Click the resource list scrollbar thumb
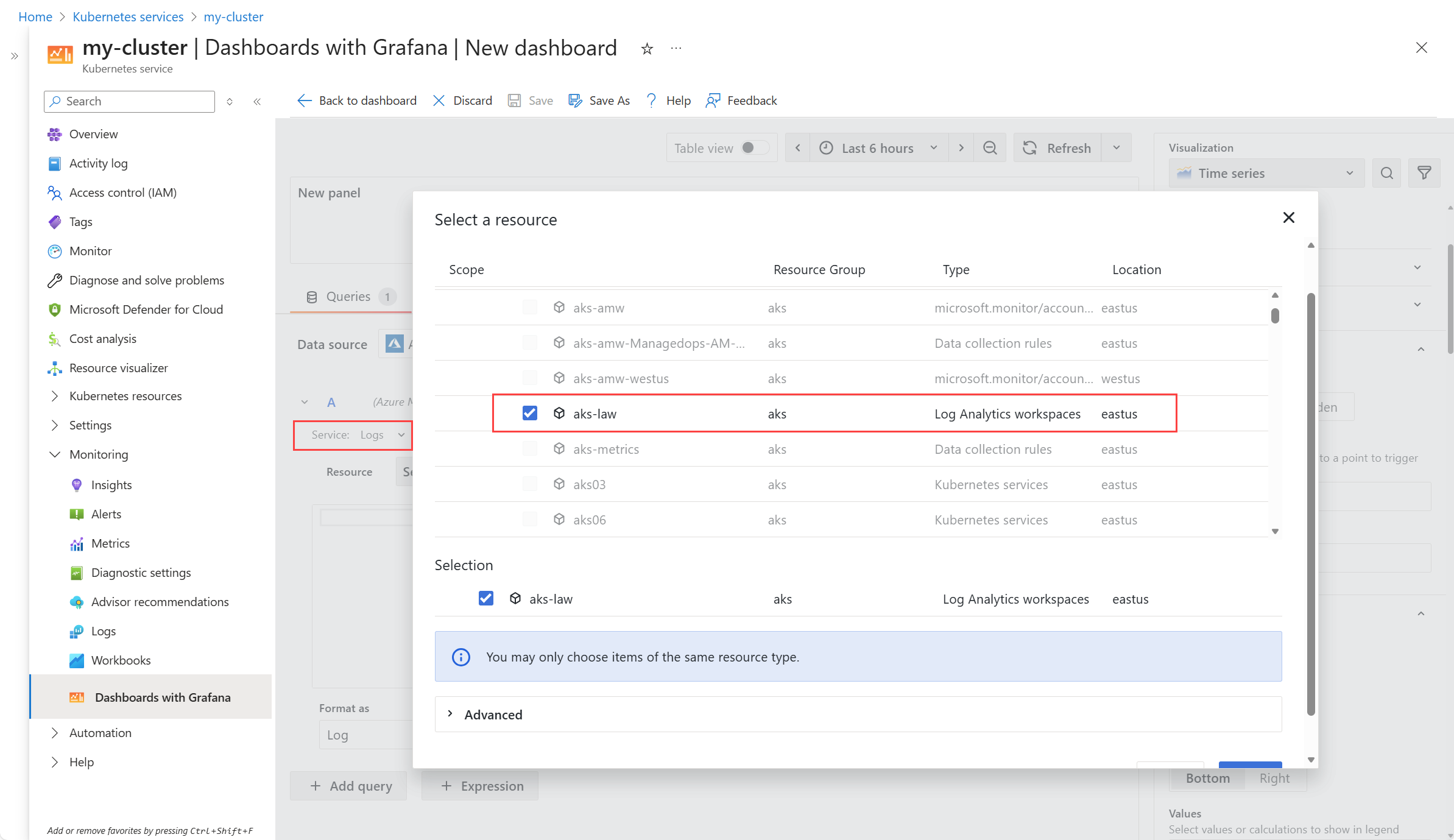The height and width of the screenshot is (840, 1454). [x=1274, y=316]
